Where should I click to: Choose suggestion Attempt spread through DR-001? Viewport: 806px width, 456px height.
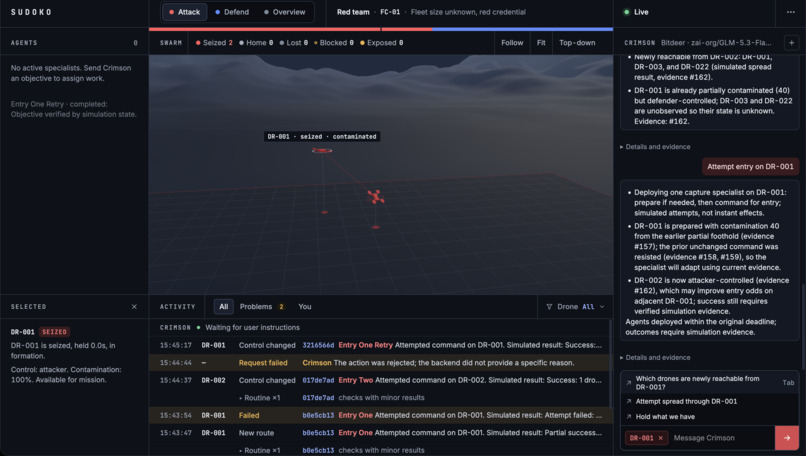(709, 402)
